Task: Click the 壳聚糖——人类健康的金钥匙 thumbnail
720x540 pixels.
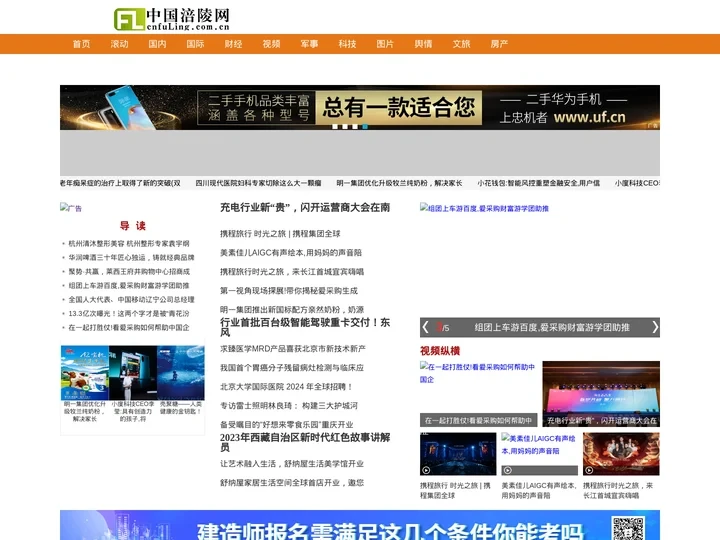Action: coord(180,373)
